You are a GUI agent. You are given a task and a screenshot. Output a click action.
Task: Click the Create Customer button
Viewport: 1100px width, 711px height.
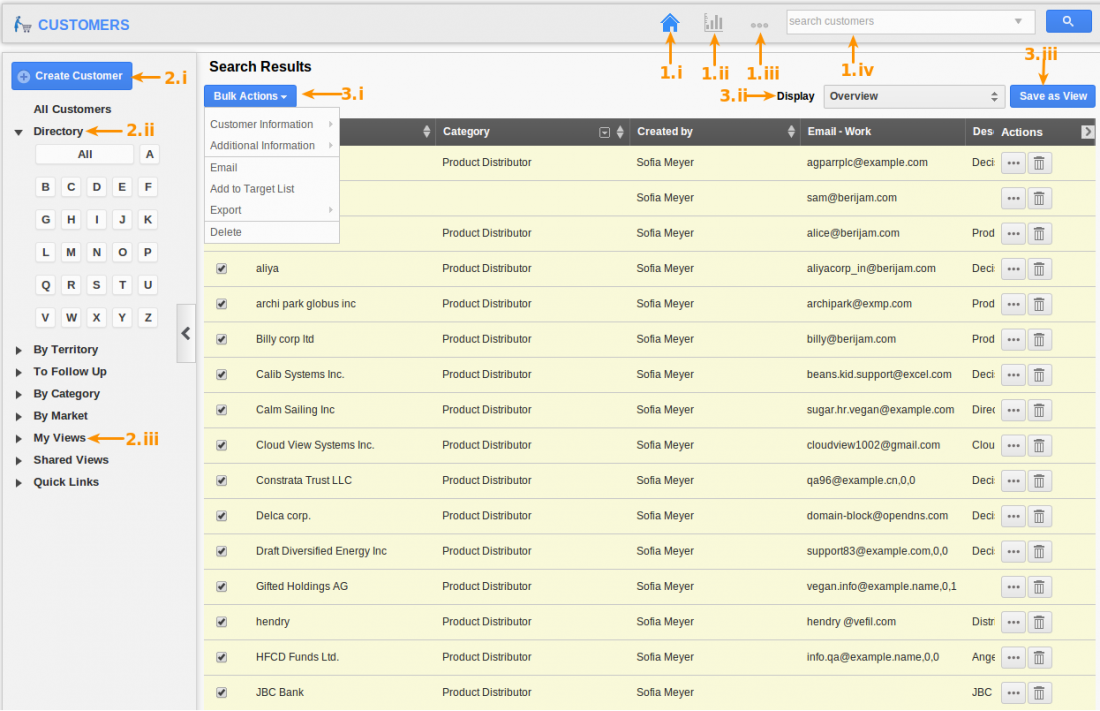pyautogui.click(x=72, y=76)
